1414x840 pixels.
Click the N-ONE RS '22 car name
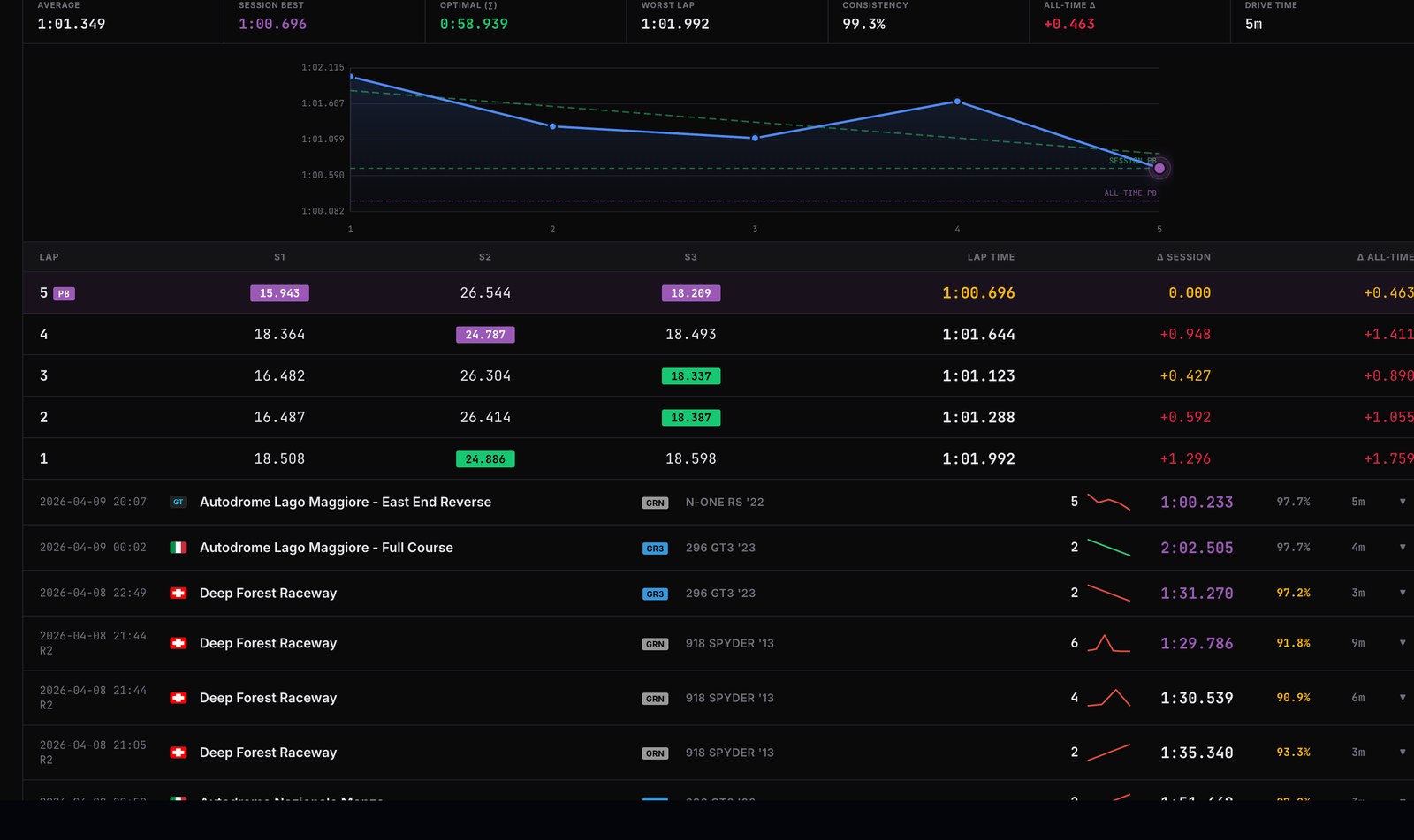pyautogui.click(x=725, y=503)
